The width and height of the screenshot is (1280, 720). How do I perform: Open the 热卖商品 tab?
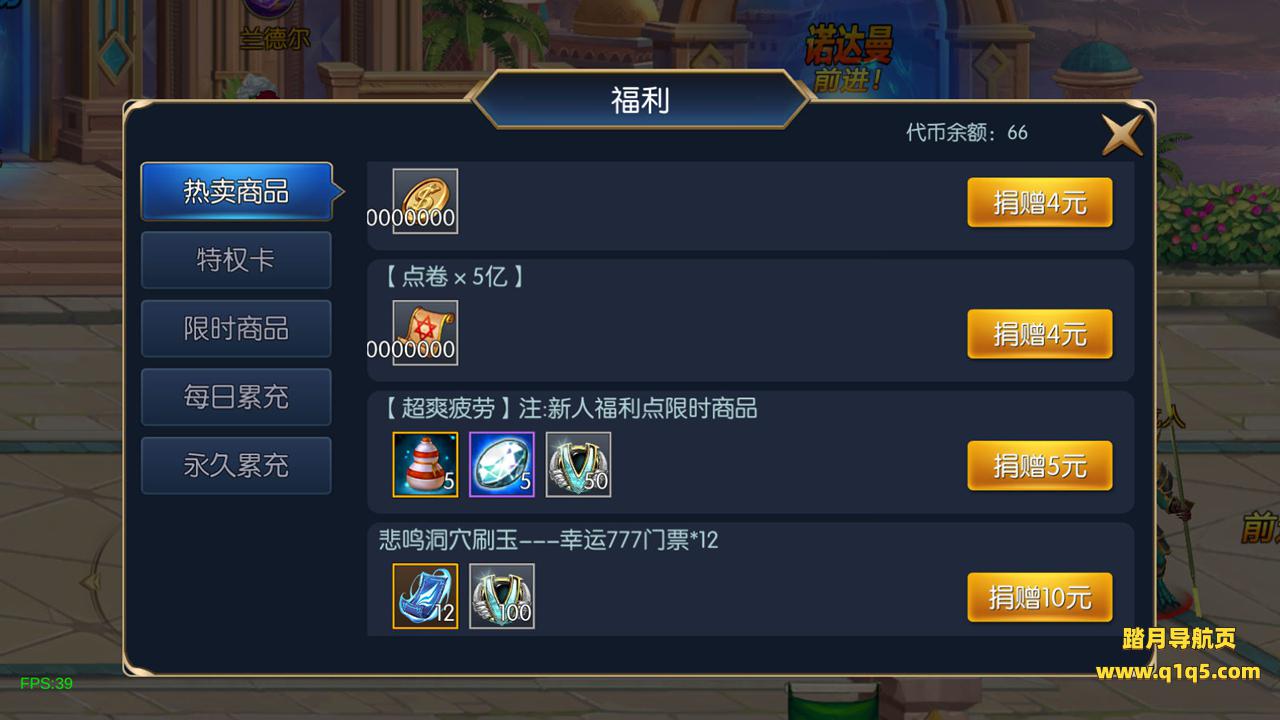[x=236, y=191]
